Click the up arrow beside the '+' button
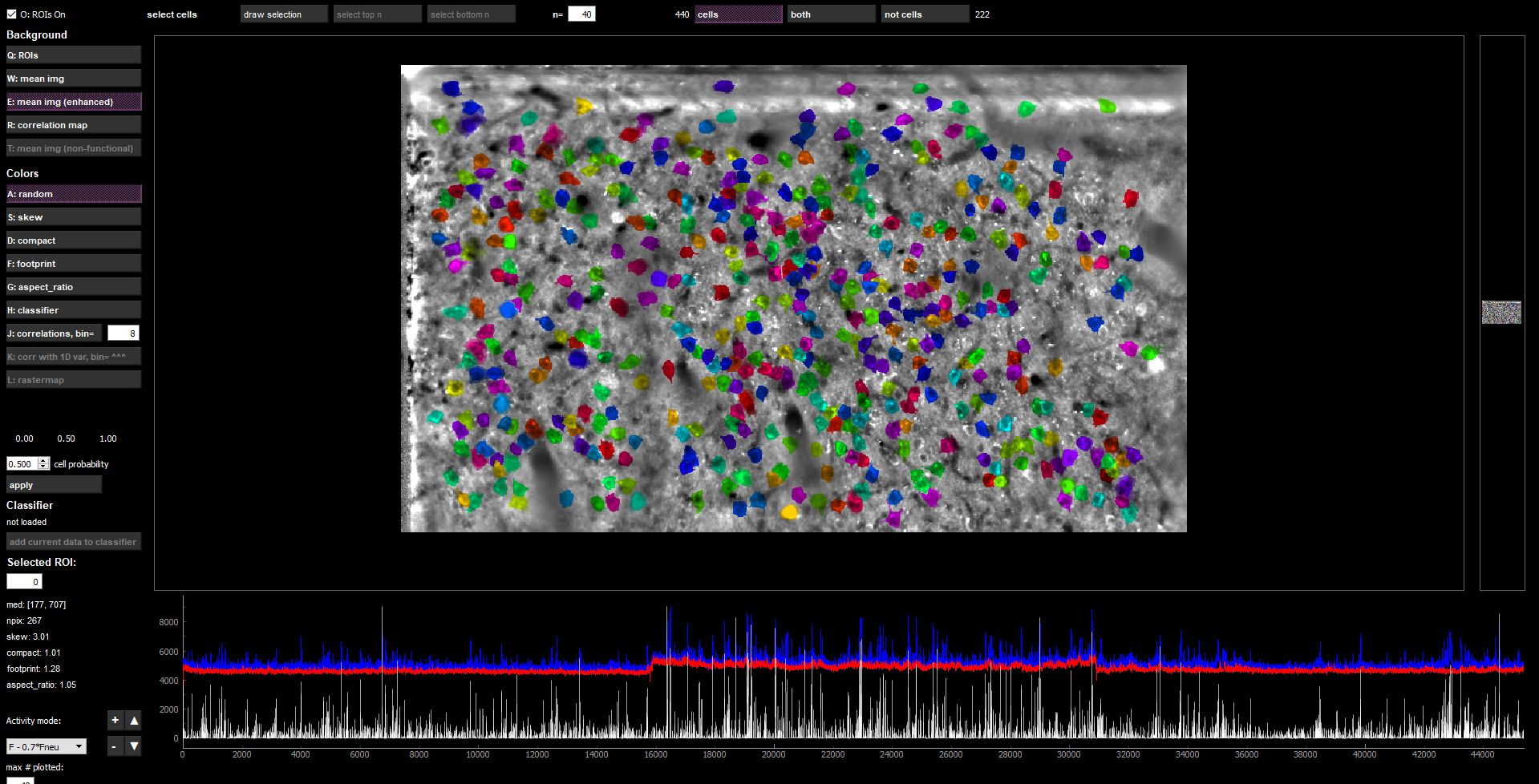The image size is (1539, 784). coord(134,720)
